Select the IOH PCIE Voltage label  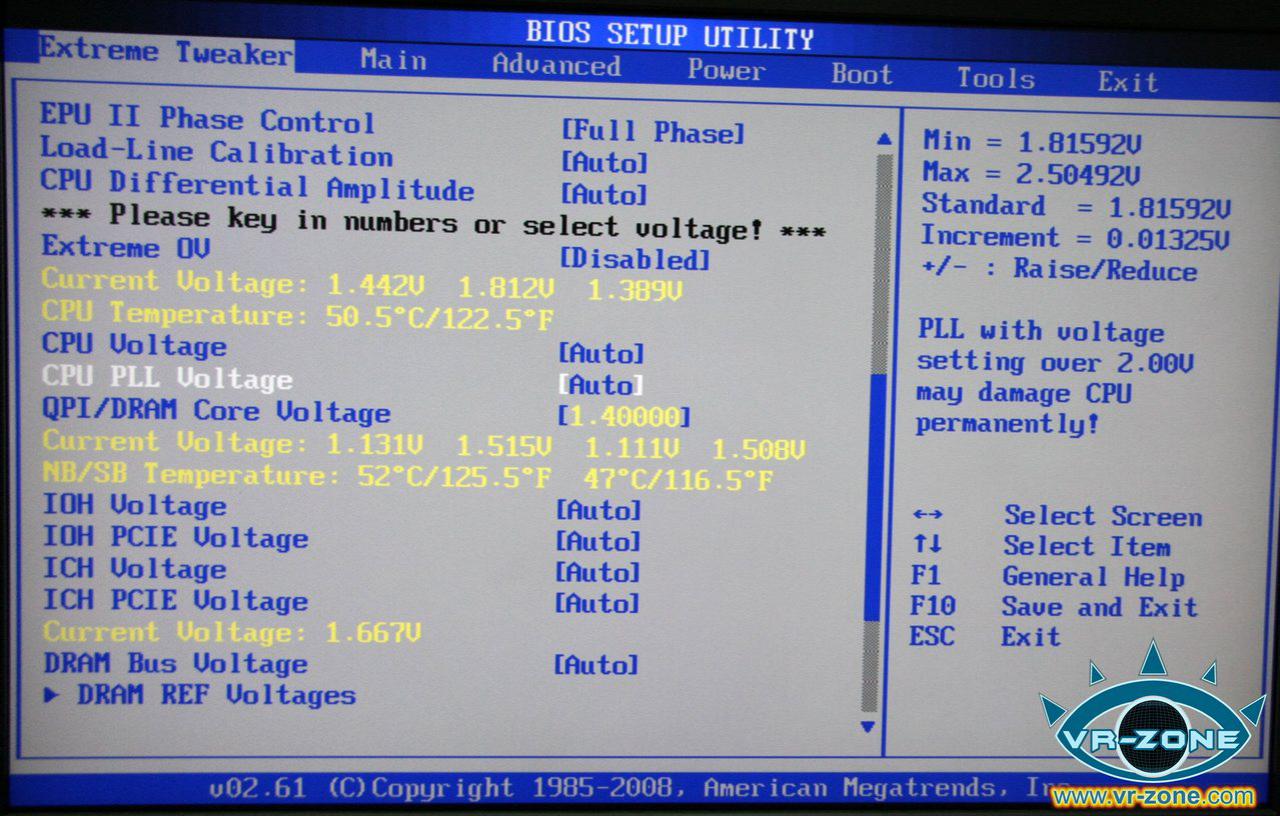[175, 537]
